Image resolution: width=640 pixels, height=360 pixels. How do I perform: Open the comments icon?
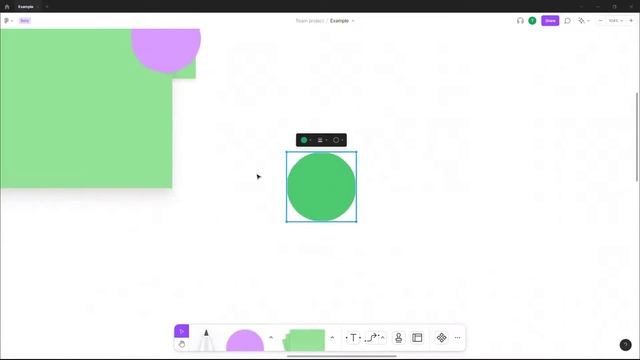(567, 20)
